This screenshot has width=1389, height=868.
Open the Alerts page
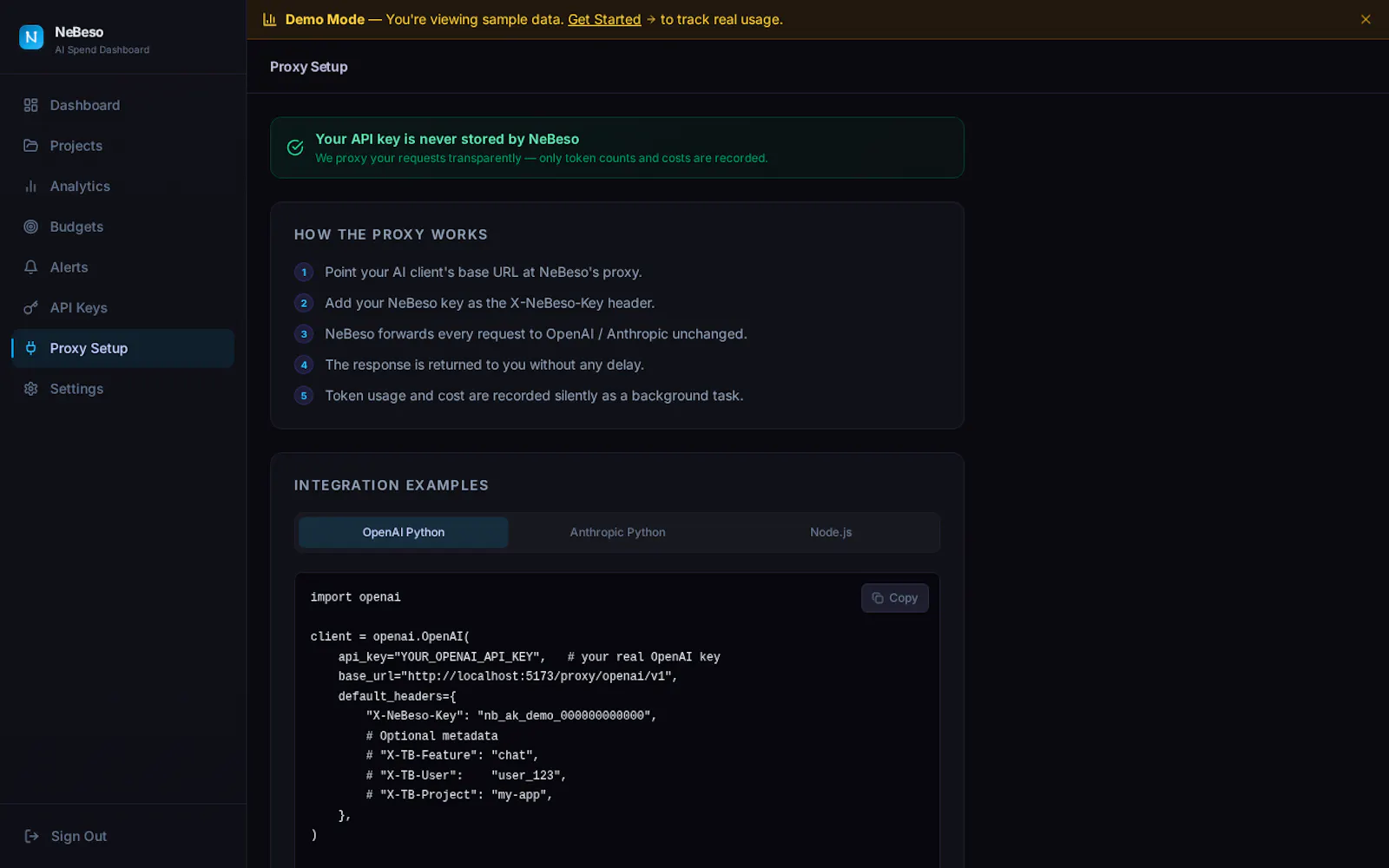coord(122,267)
